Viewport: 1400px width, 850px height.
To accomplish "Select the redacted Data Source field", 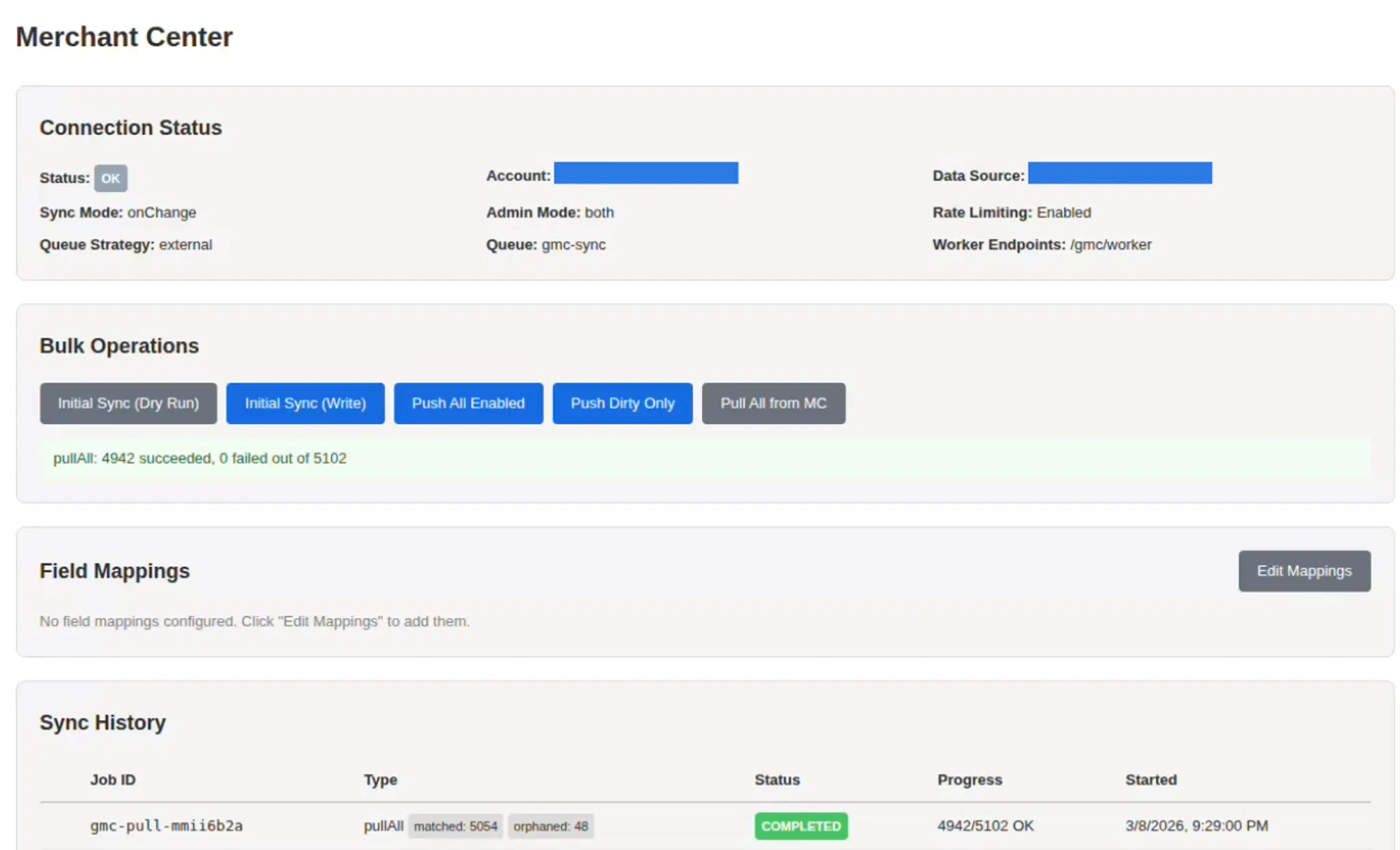I will point(1120,174).
